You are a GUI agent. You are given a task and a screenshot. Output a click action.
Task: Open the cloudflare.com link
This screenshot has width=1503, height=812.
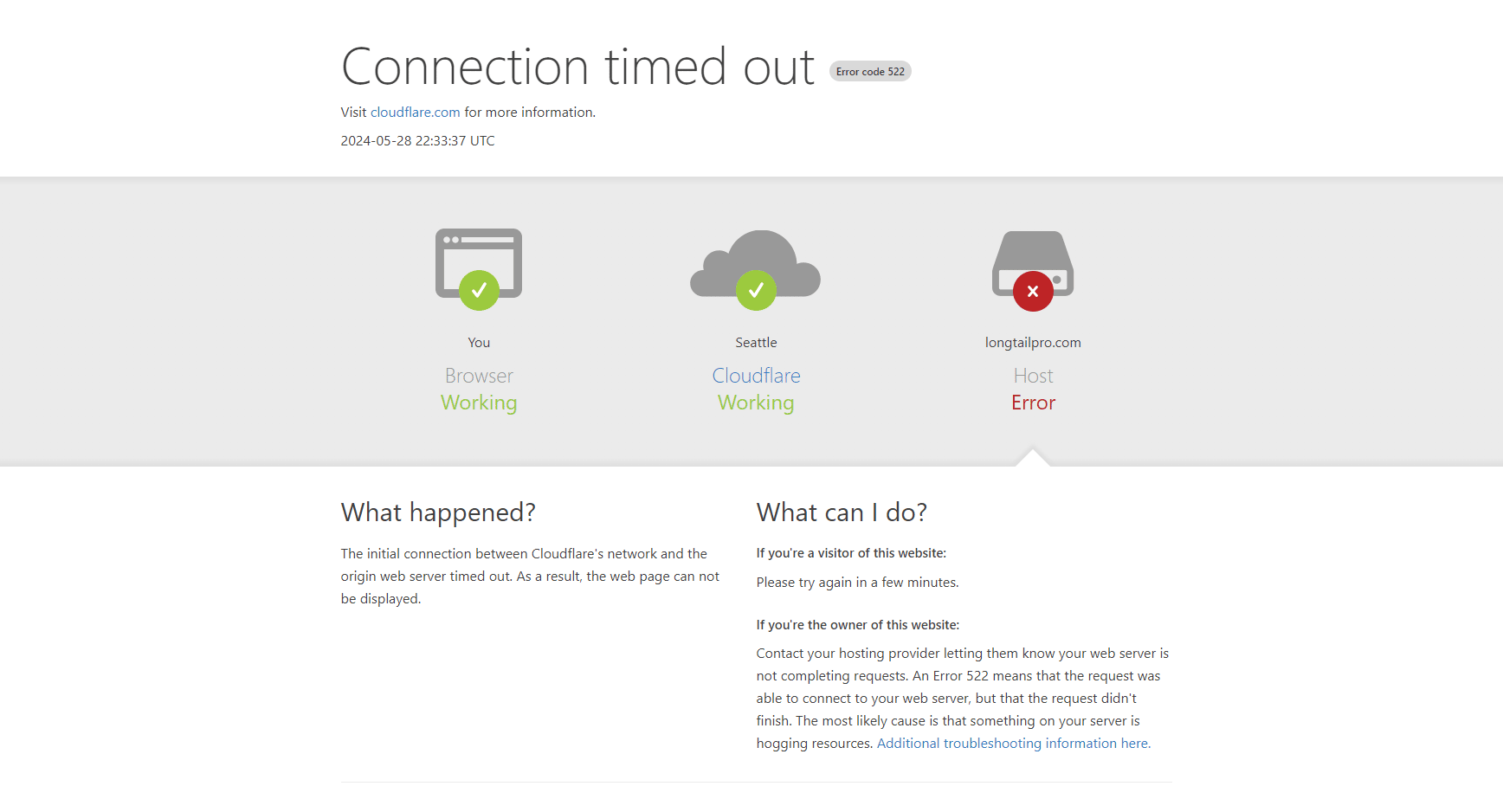(x=415, y=113)
